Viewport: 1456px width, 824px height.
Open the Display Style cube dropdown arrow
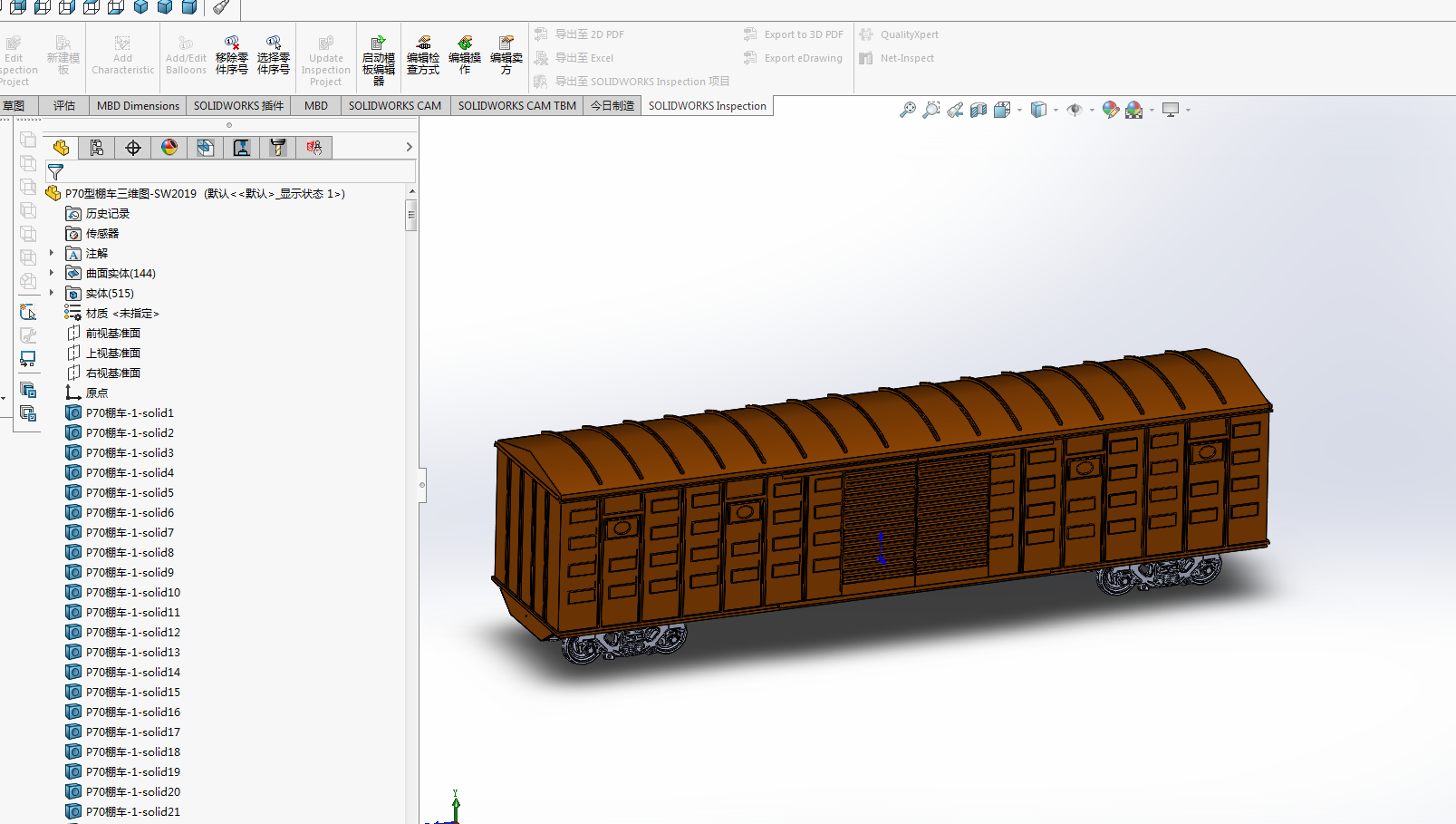[1056, 111]
